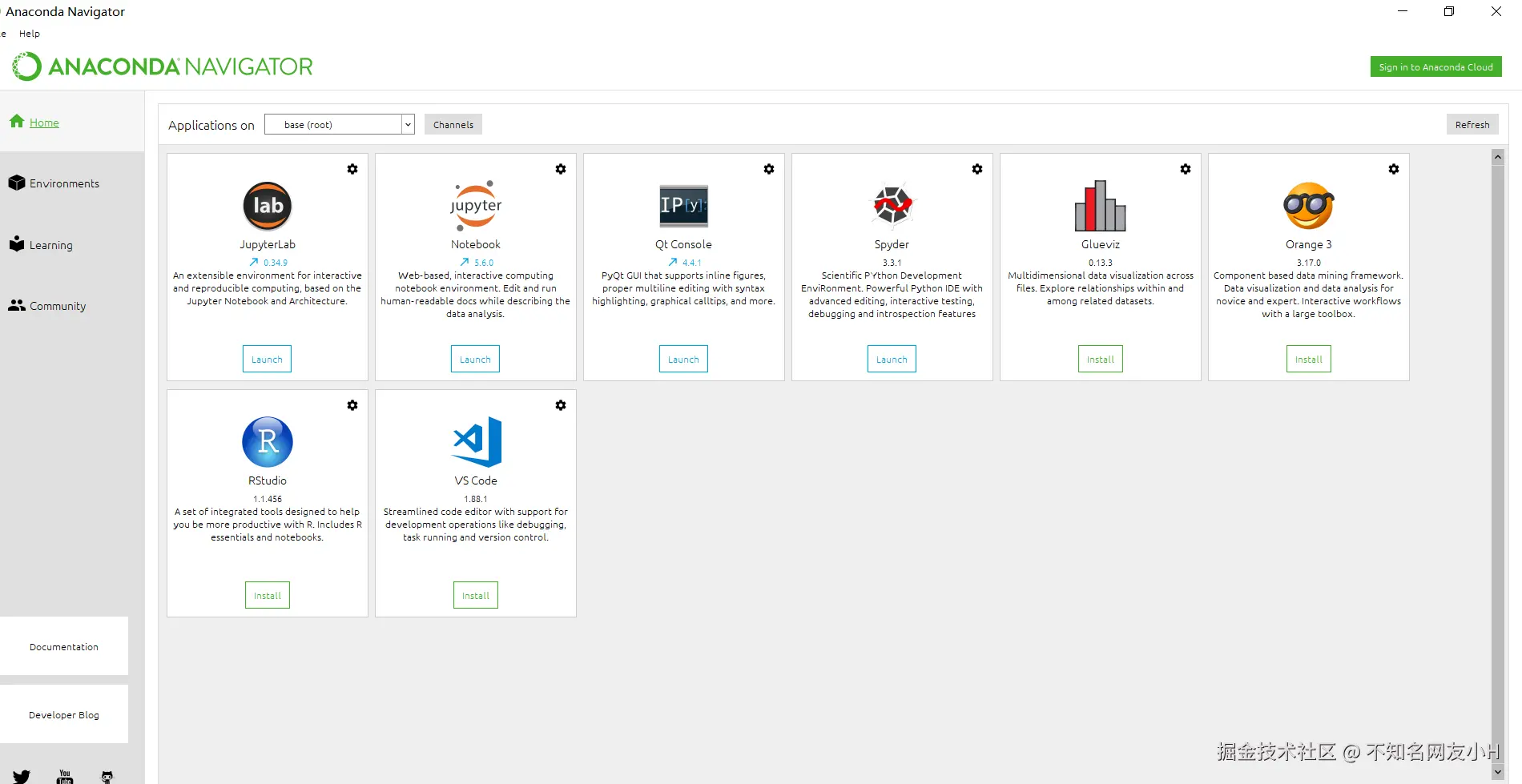This screenshot has height=784, width=1522.
Task: Click the Spyder version 3.3.1 text
Action: tap(892, 263)
